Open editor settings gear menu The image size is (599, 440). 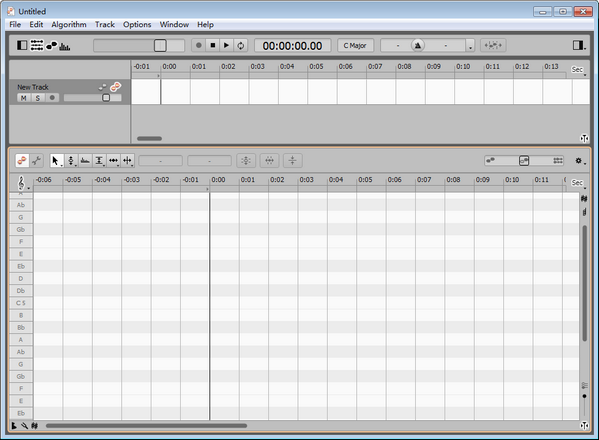tap(579, 161)
